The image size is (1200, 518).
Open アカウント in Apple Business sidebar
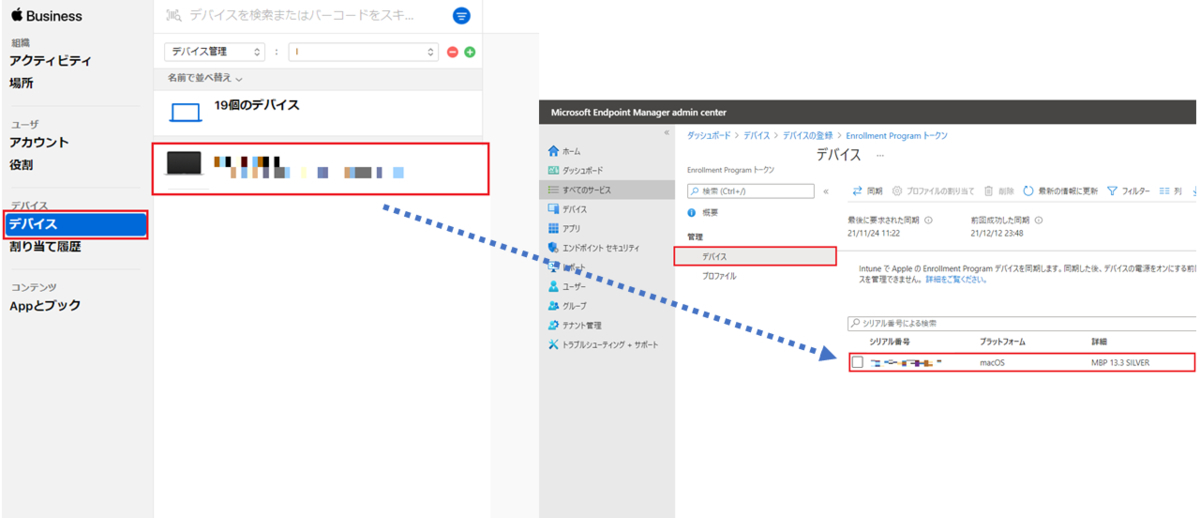pos(39,142)
